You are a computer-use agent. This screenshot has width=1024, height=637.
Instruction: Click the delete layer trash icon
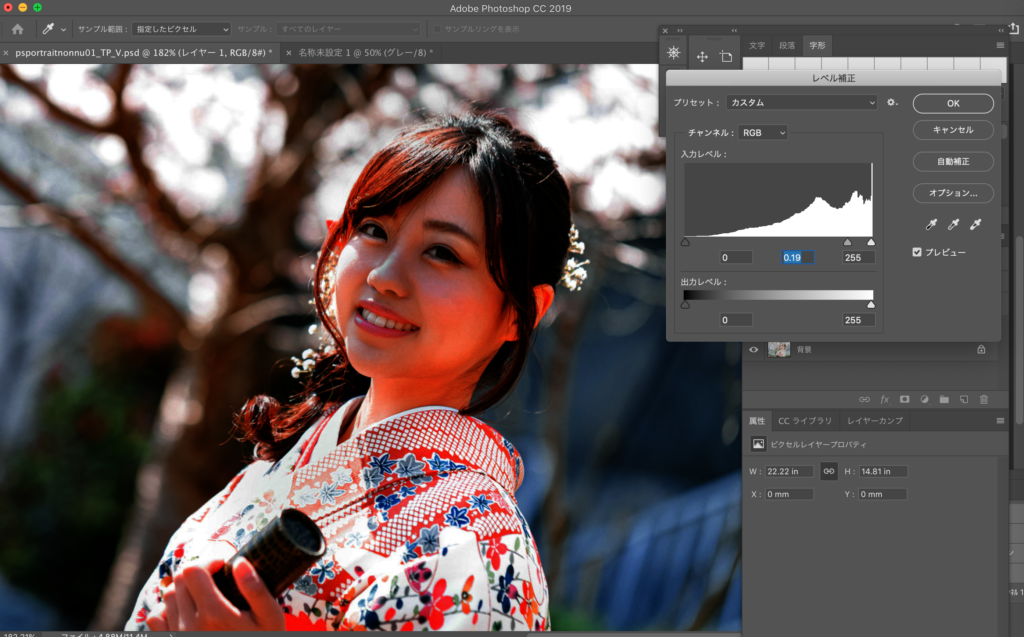(983, 399)
